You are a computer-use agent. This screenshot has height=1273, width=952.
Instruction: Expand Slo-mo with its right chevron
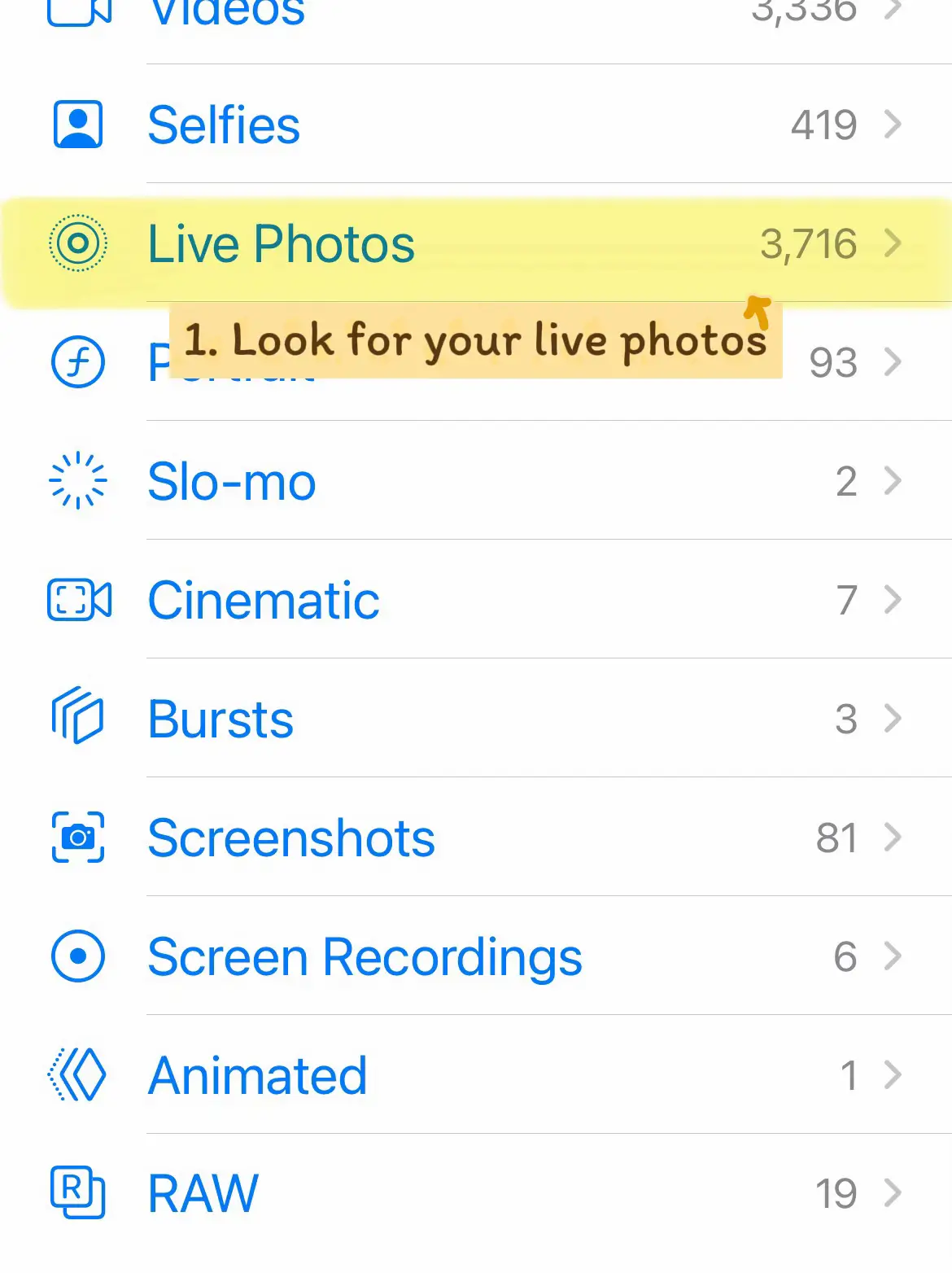[x=893, y=481]
